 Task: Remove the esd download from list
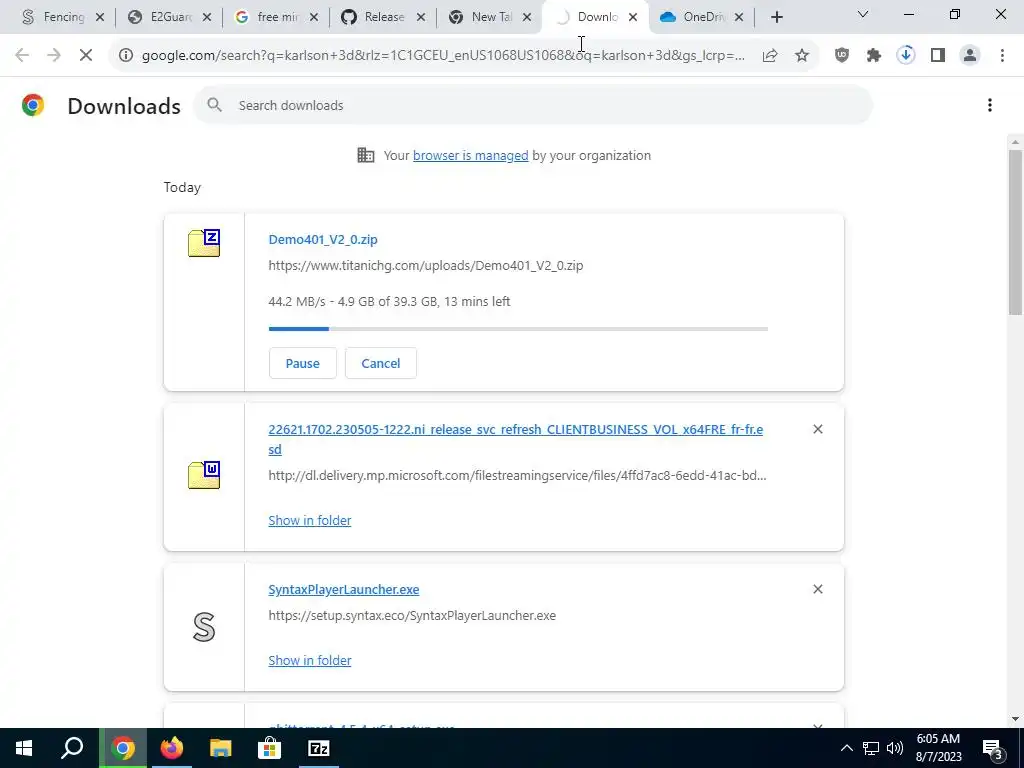coord(818,429)
